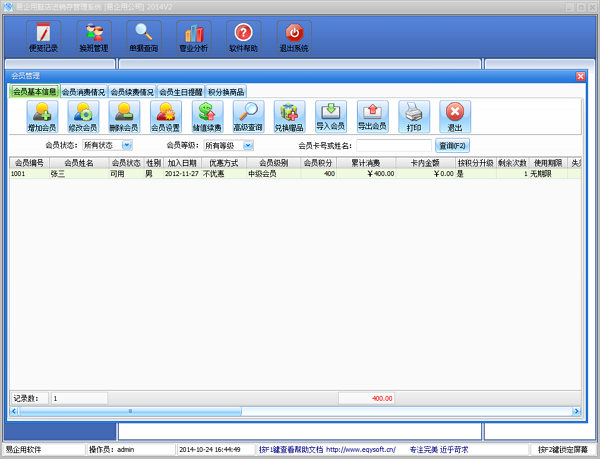
Task: Switch to 会员生日提醒 tab
Action: [181, 92]
